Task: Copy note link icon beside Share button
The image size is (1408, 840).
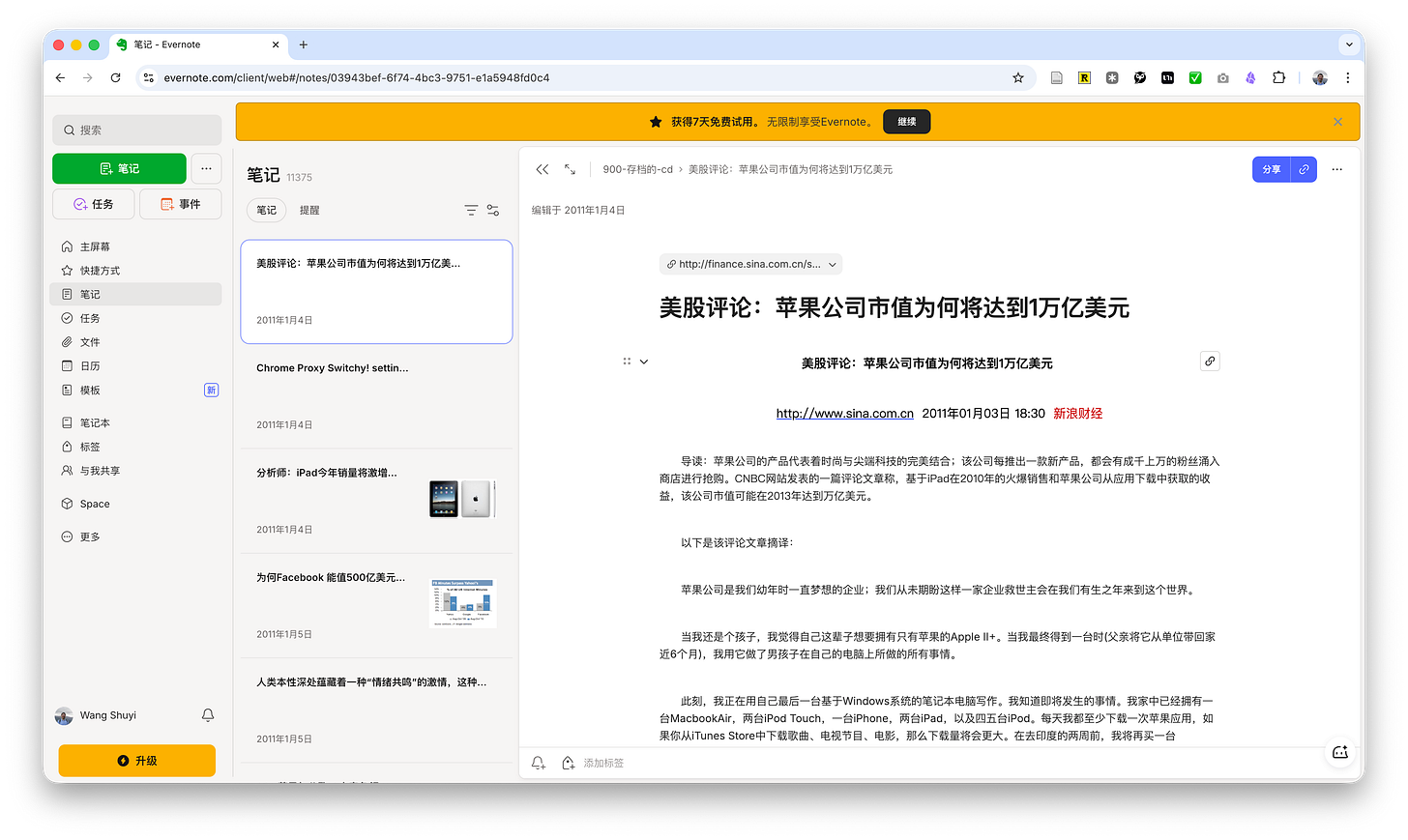Action: (1304, 169)
